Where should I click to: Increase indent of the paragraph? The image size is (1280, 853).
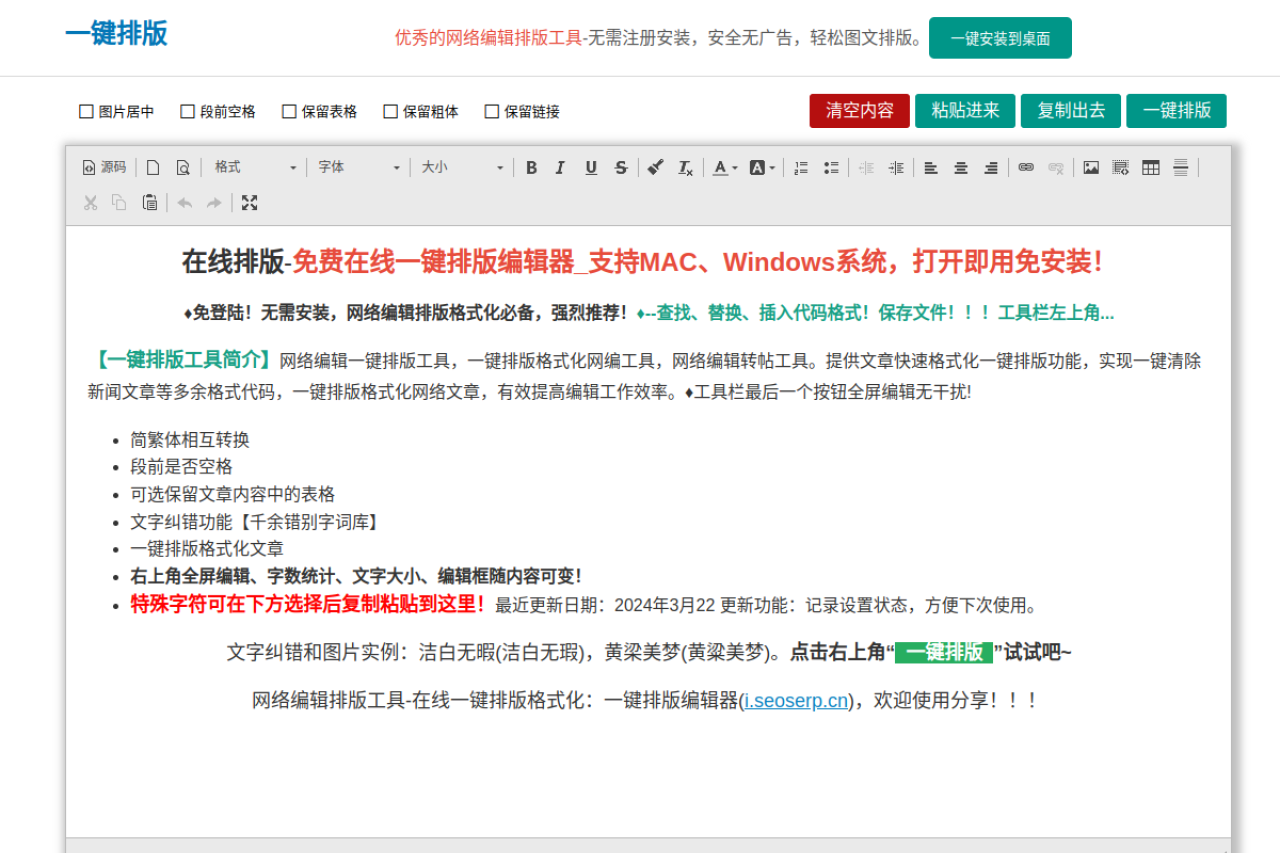click(896, 167)
